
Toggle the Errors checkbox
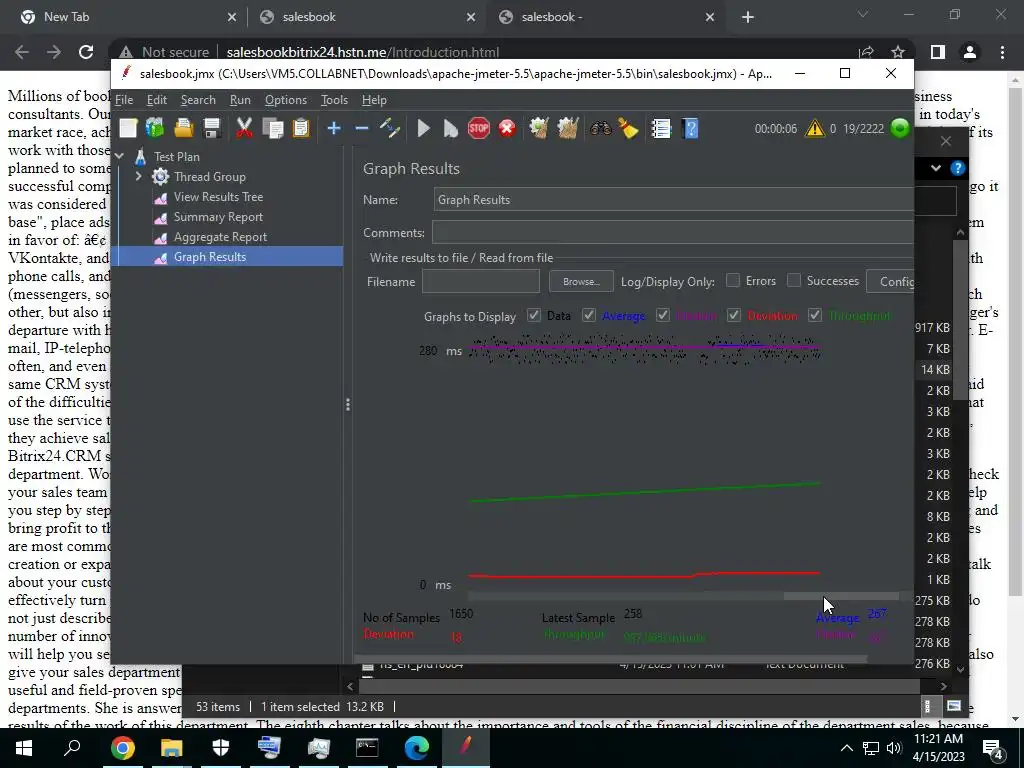733,281
